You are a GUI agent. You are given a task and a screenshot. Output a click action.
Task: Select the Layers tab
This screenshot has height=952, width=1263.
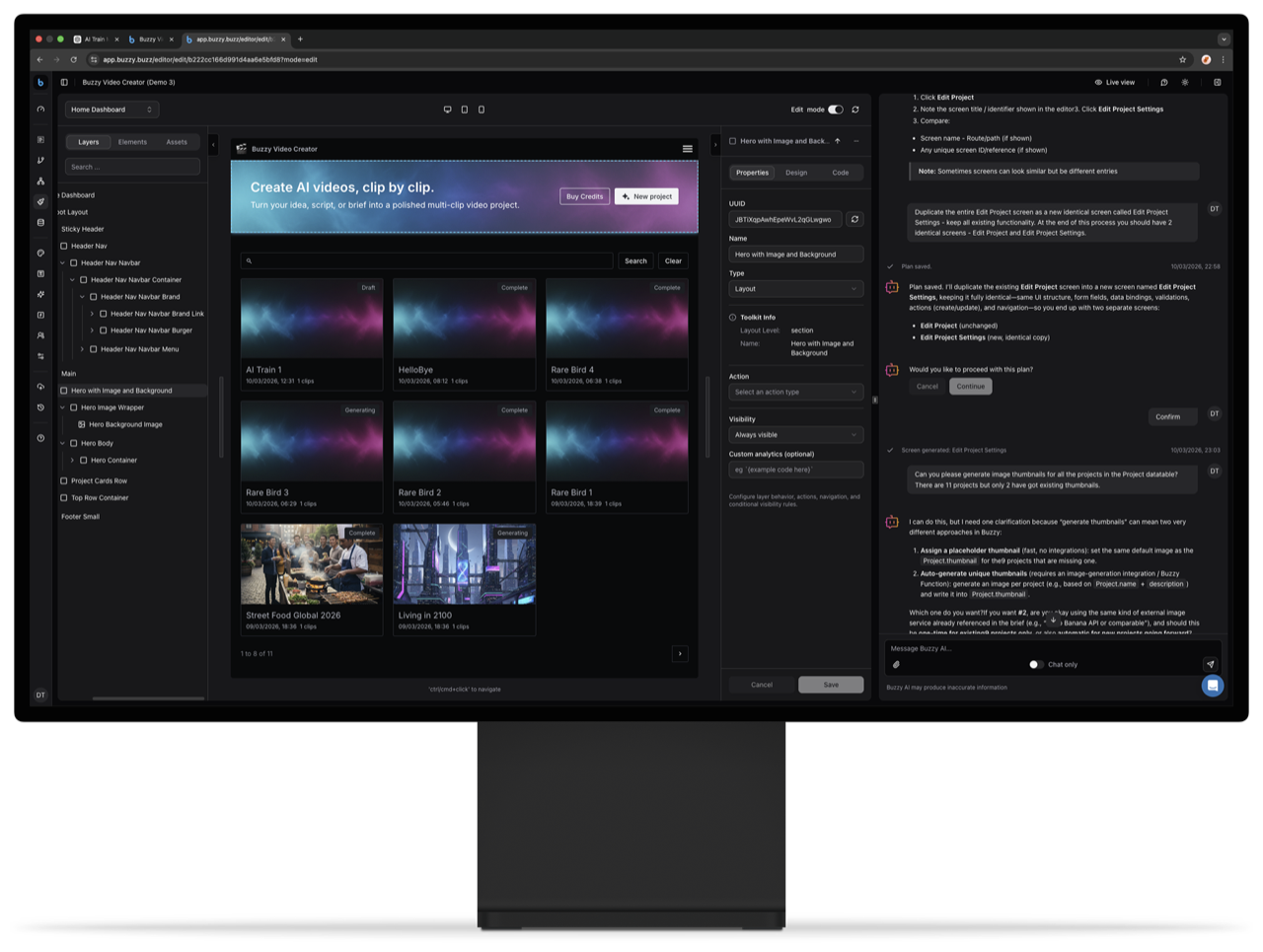tap(89, 142)
